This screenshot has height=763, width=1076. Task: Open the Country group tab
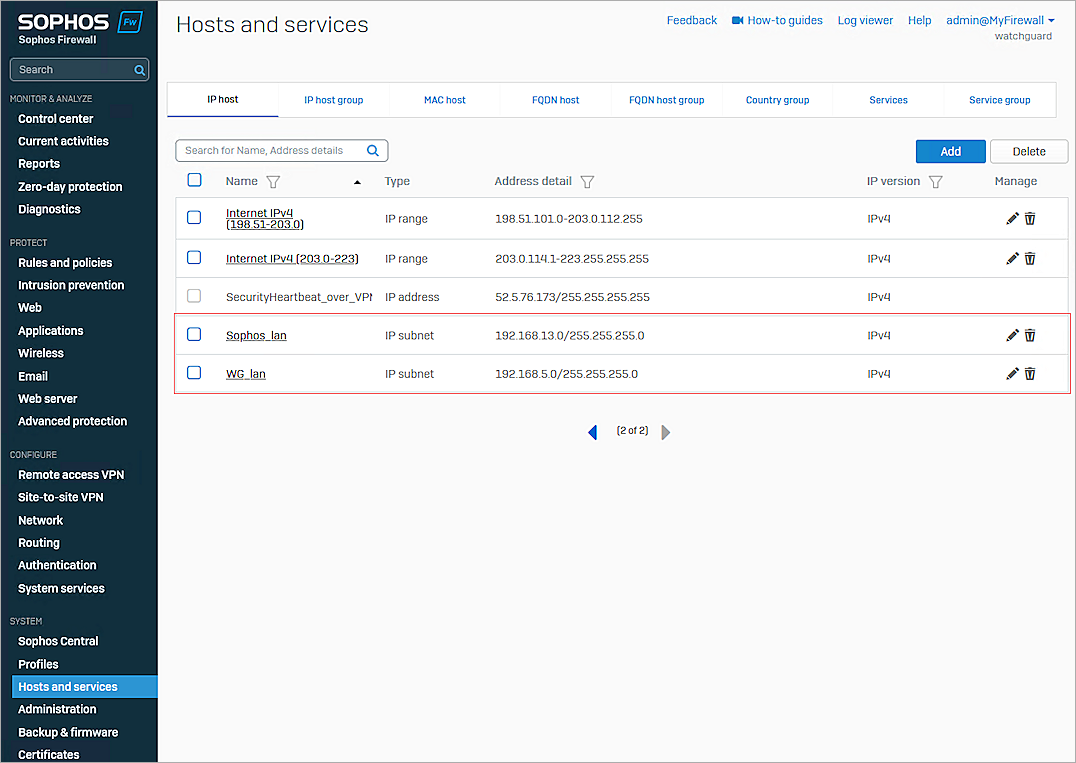coord(777,100)
